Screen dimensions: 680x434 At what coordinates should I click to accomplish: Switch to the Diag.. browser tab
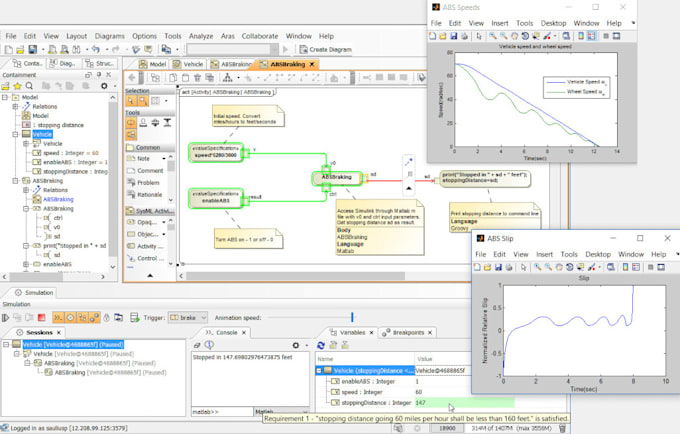(x=63, y=63)
